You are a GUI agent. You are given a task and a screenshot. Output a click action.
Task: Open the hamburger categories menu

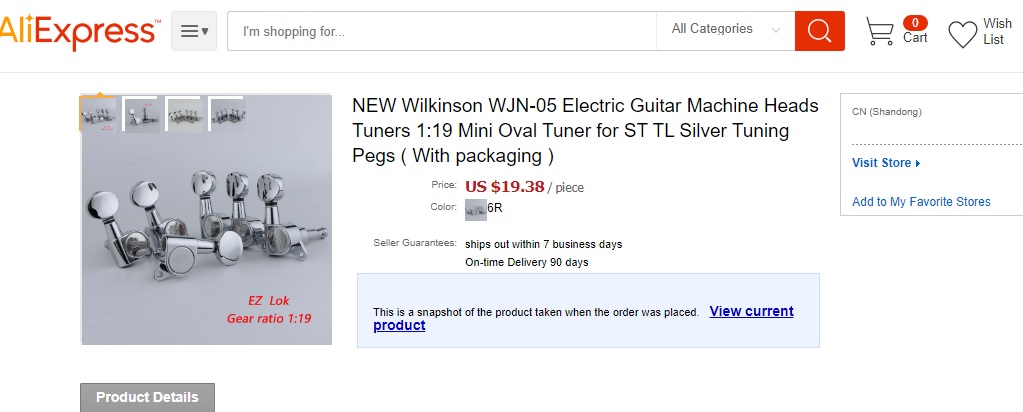(x=194, y=31)
